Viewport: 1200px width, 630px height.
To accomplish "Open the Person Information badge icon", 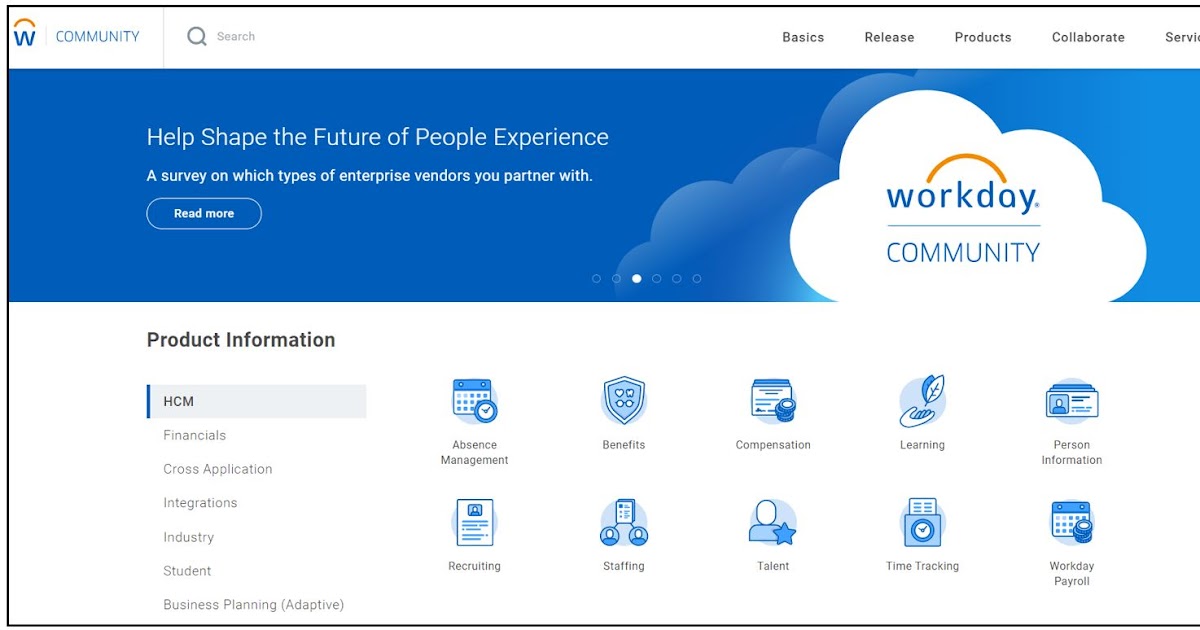I will [1070, 400].
